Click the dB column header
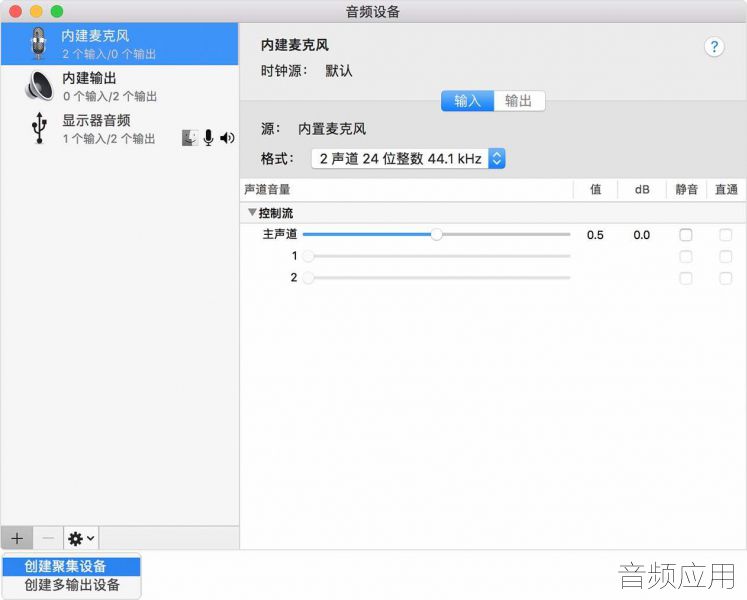The width and height of the screenshot is (747, 600). (x=642, y=190)
